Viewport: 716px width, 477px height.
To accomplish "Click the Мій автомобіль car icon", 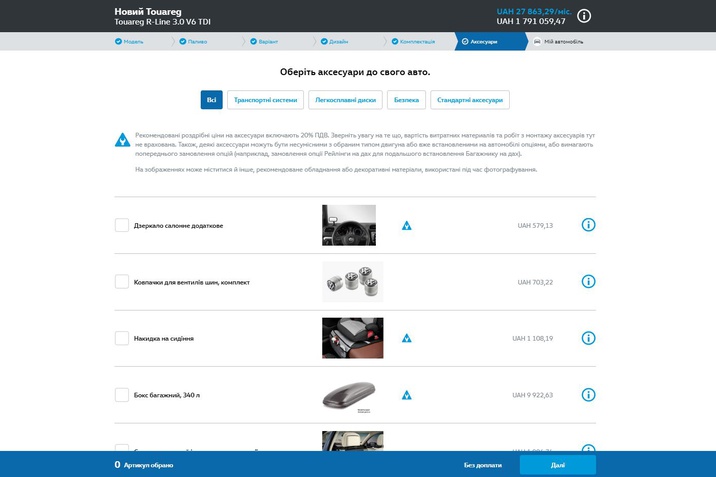I will (x=537, y=42).
